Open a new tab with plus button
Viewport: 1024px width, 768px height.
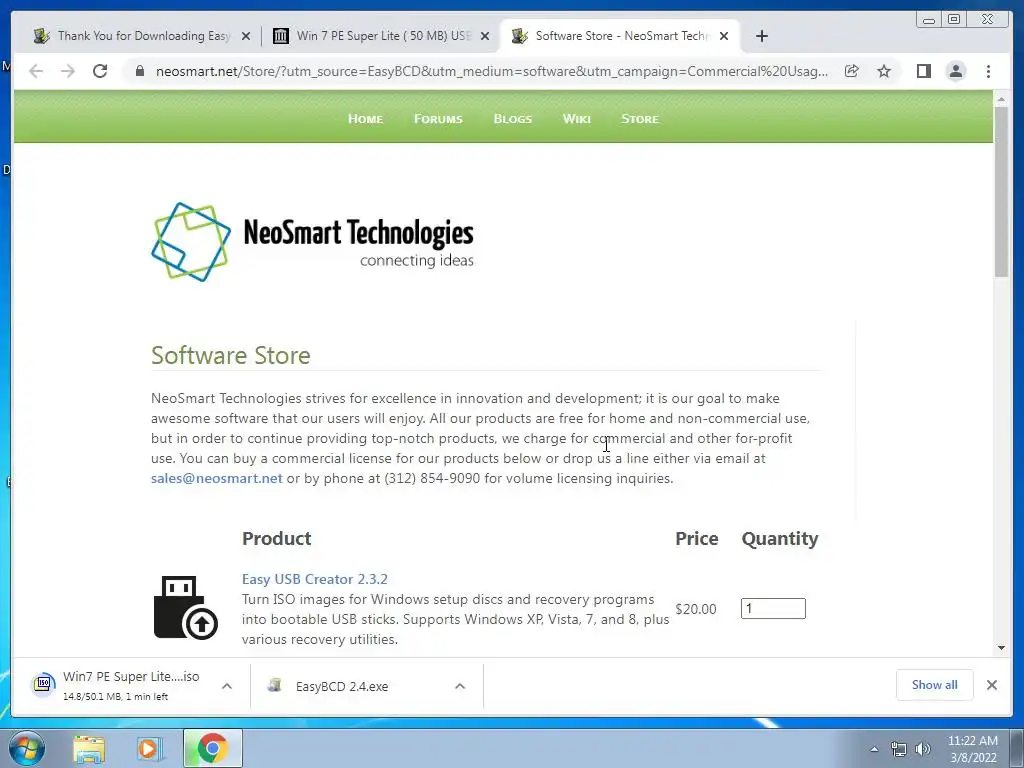click(x=761, y=36)
